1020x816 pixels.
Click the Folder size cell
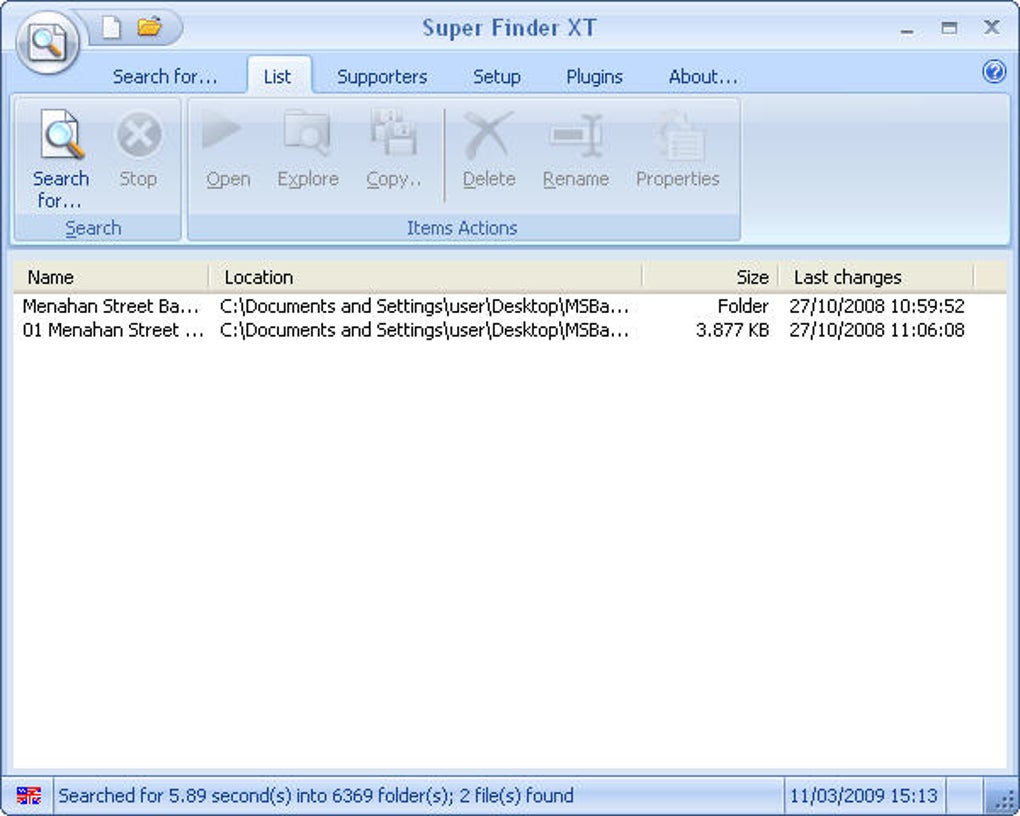(x=743, y=306)
